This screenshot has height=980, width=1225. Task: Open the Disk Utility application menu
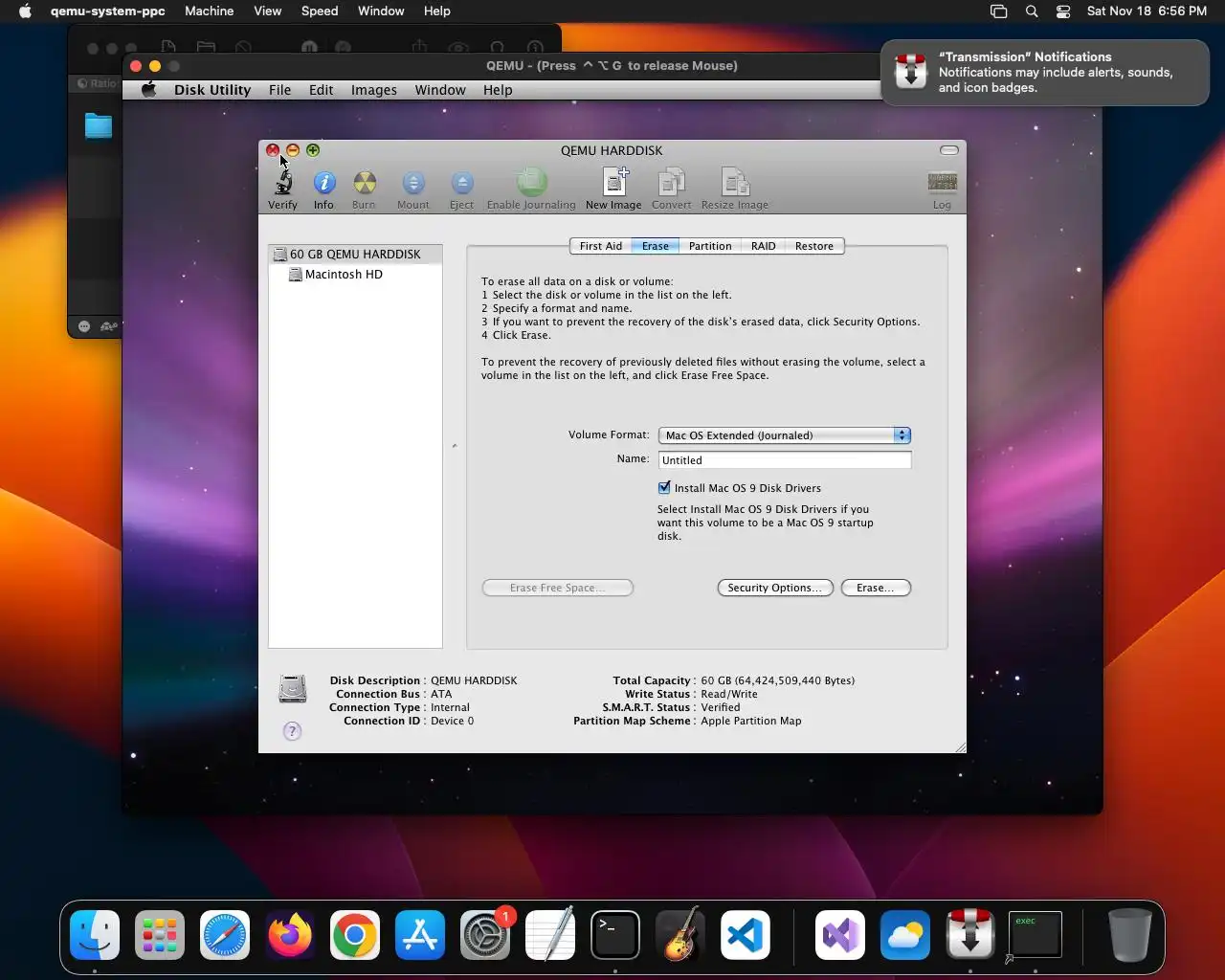212,90
